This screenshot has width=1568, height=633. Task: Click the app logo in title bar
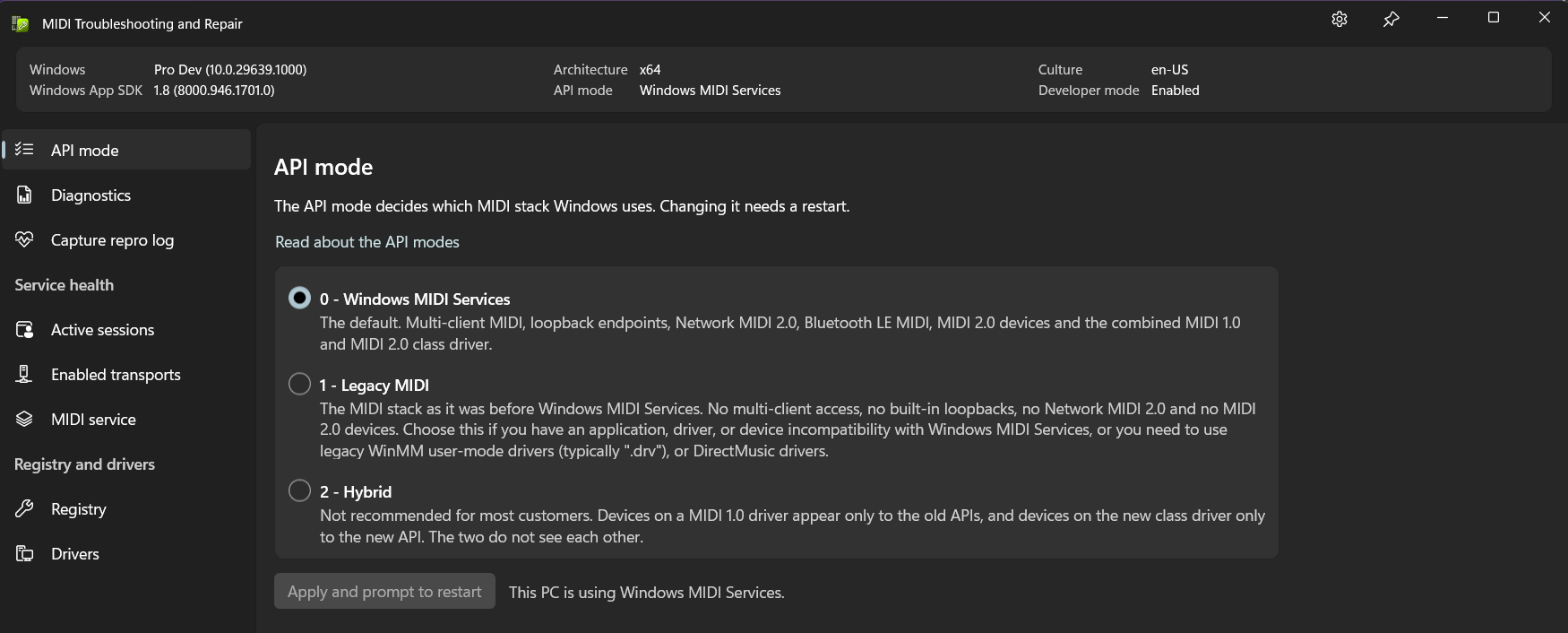click(x=20, y=24)
